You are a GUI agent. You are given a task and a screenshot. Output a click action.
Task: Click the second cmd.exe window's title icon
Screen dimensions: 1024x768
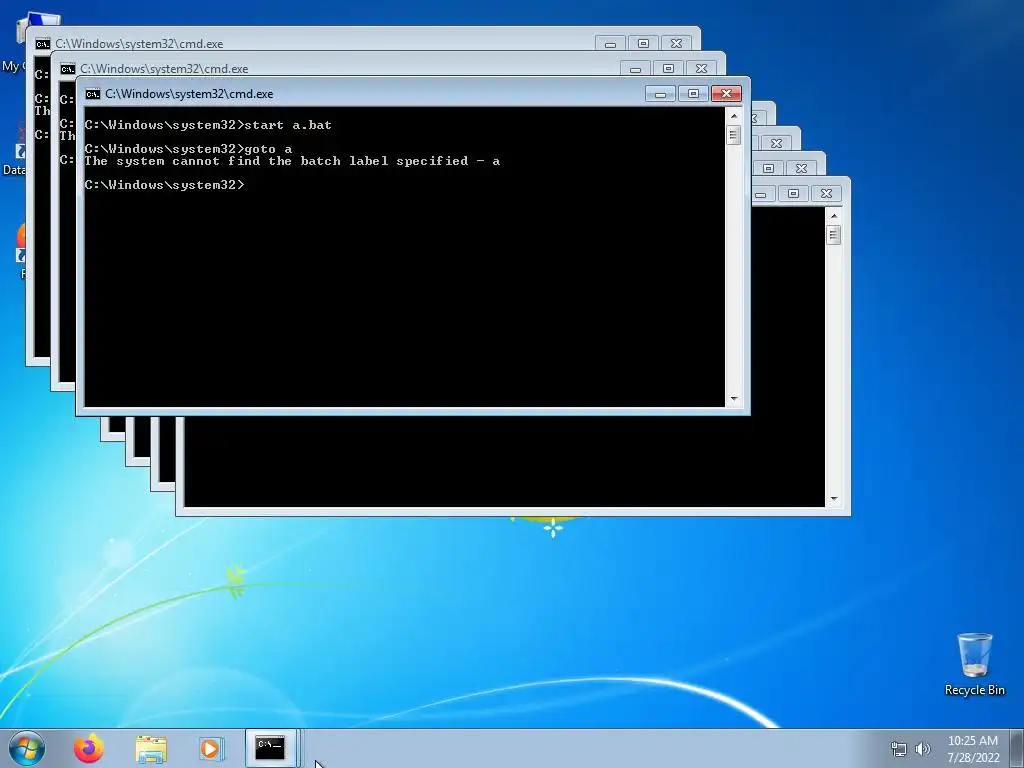pyautogui.click(x=68, y=69)
